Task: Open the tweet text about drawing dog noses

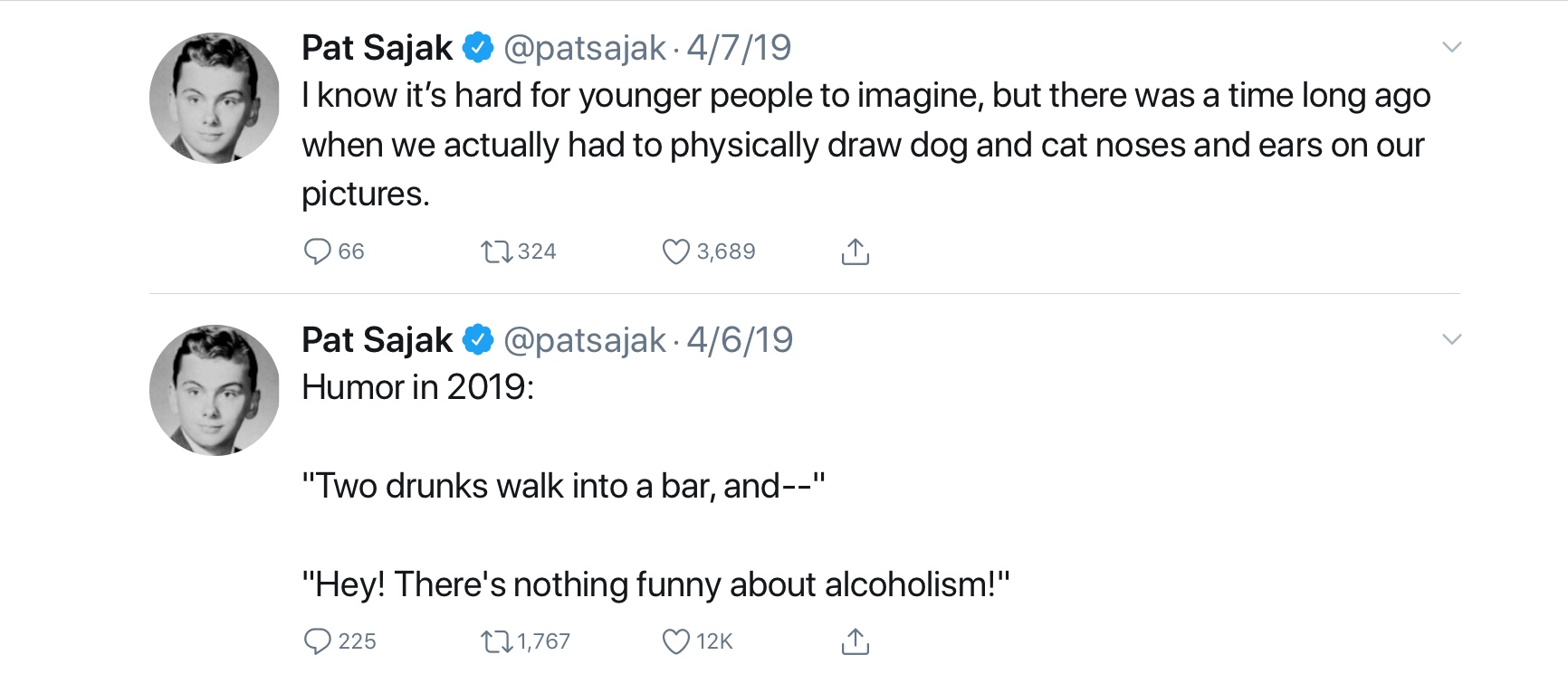Action: [x=865, y=145]
